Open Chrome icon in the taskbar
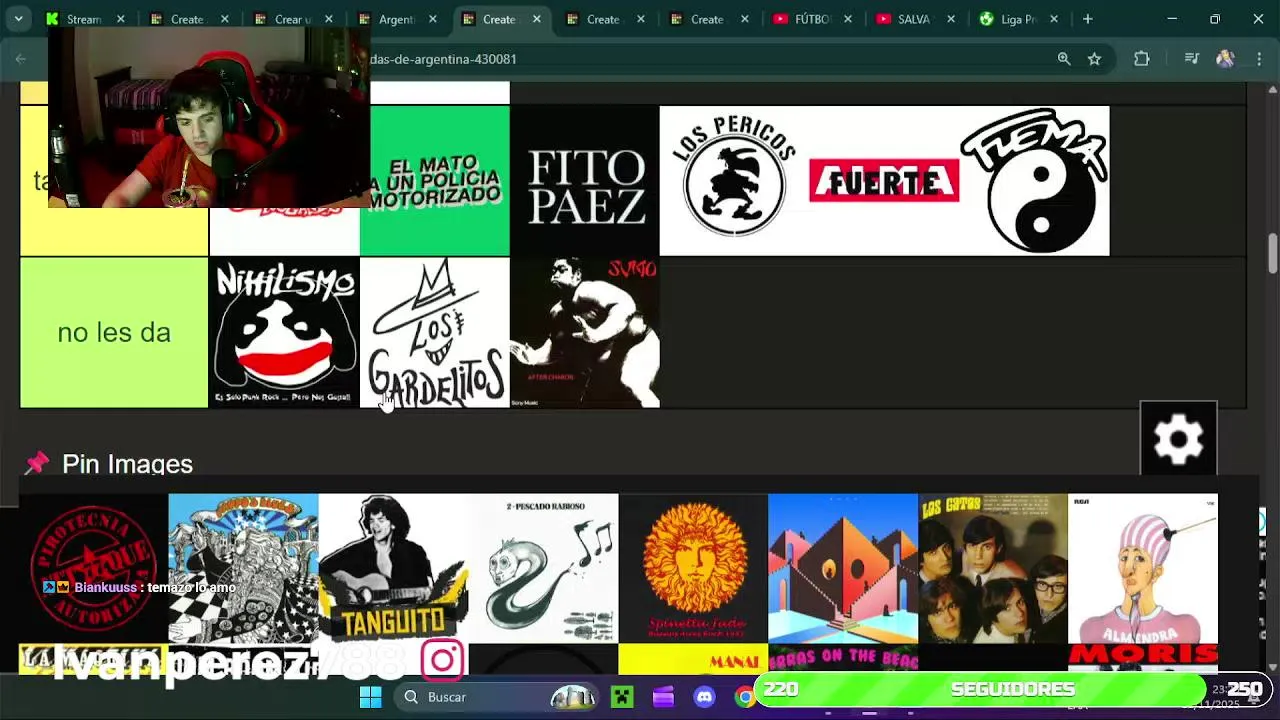This screenshot has height=720, width=1280. (x=744, y=697)
